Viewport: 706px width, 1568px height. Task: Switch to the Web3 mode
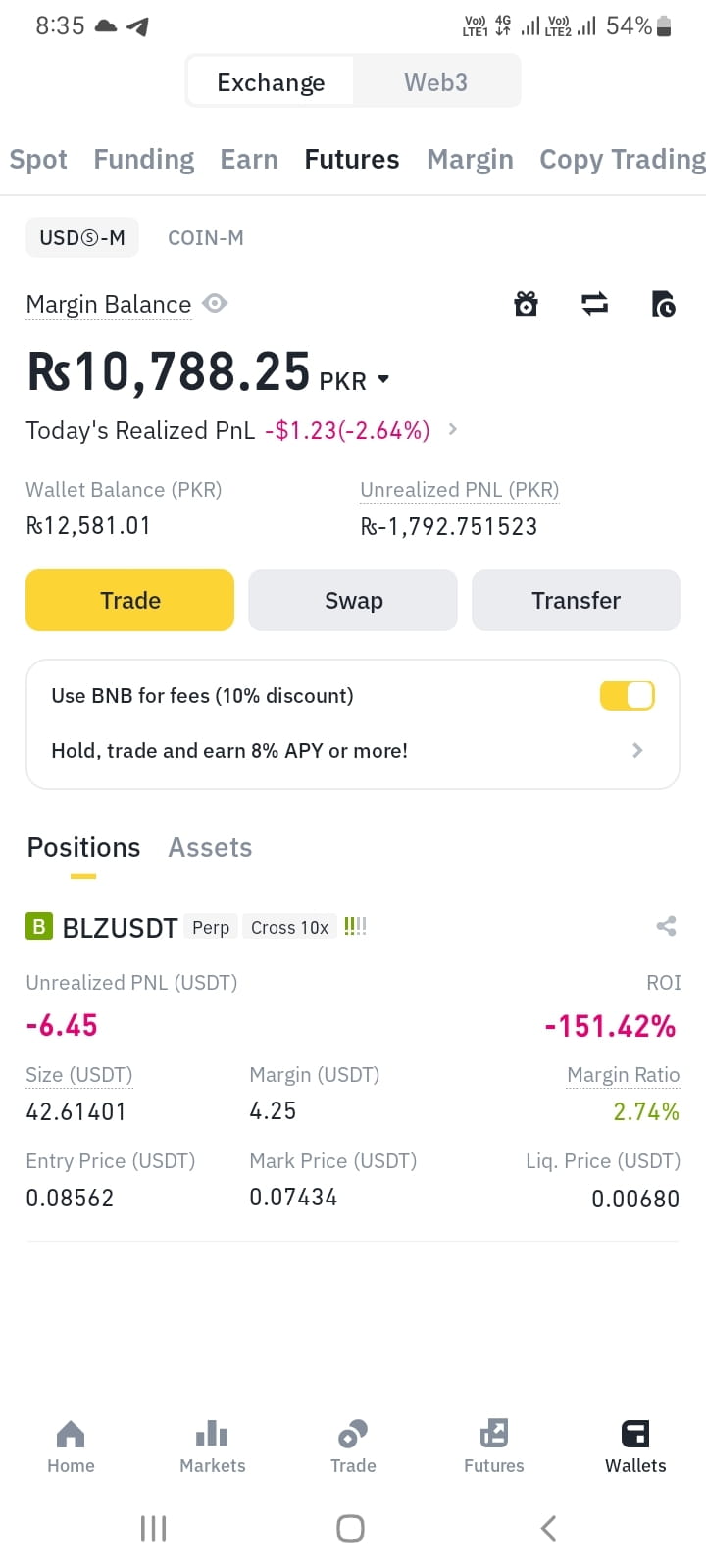click(x=435, y=82)
